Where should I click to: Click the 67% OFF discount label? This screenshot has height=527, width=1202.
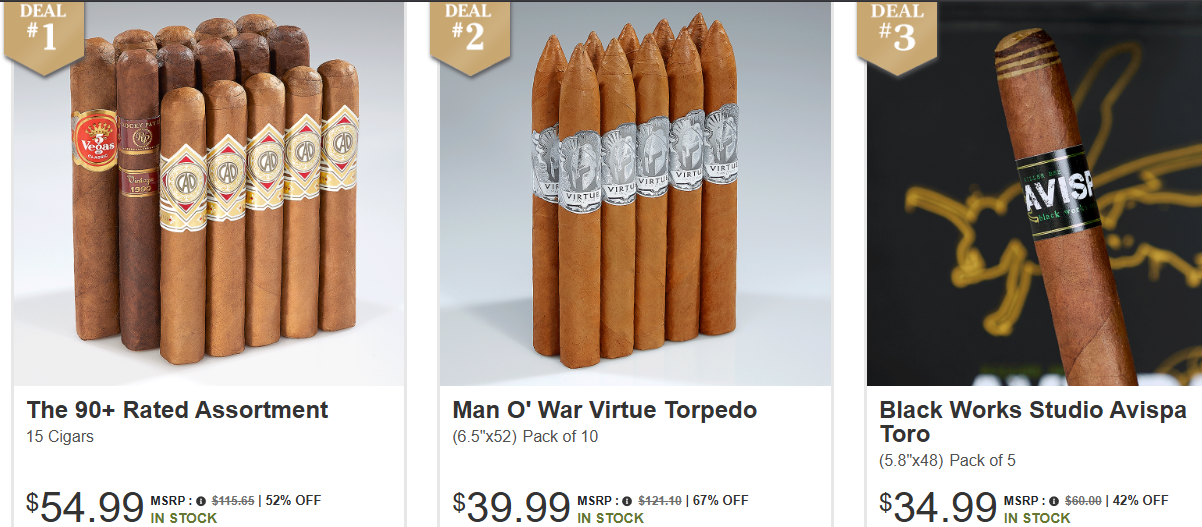coord(719,500)
